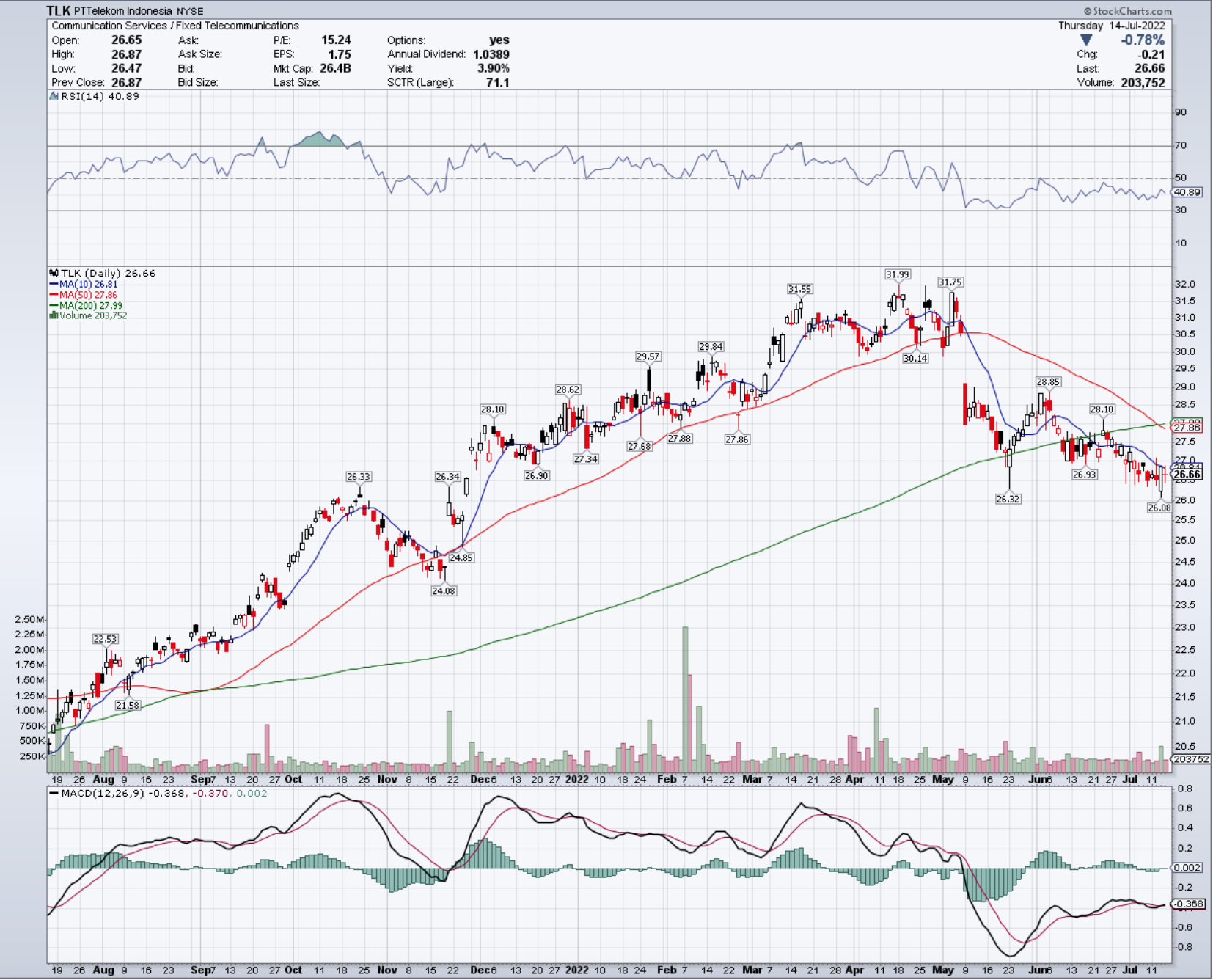The width and height of the screenshot is (1213, 980).
Task: Click the 203752 volume axis tag
Action: 1192,759
